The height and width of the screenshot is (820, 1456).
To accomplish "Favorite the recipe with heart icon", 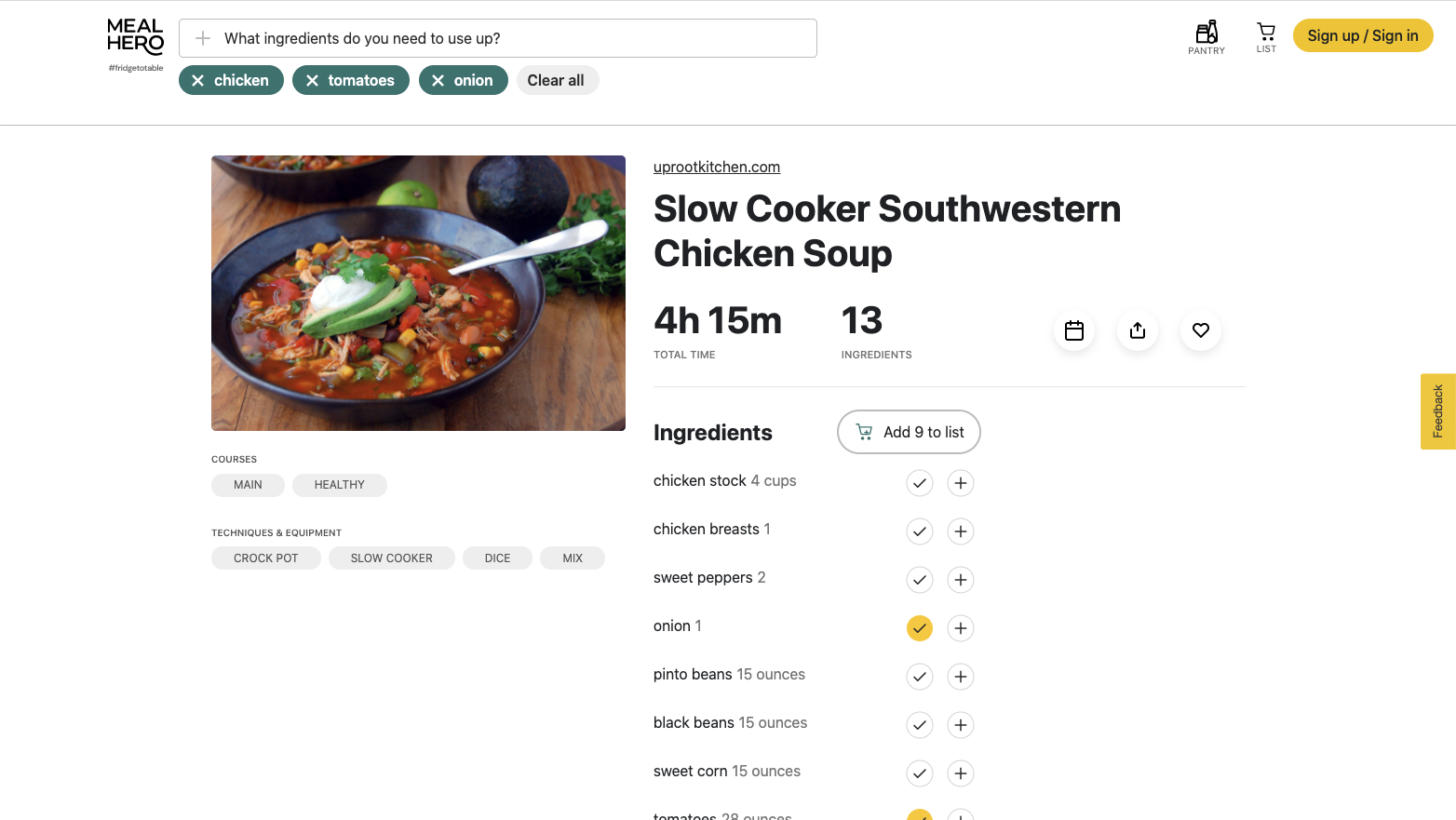I will pyautogui.click(x=1201, y=330).
